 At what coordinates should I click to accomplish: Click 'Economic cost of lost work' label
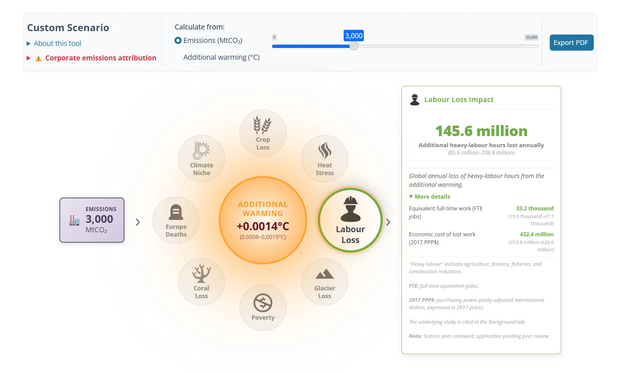442,238
